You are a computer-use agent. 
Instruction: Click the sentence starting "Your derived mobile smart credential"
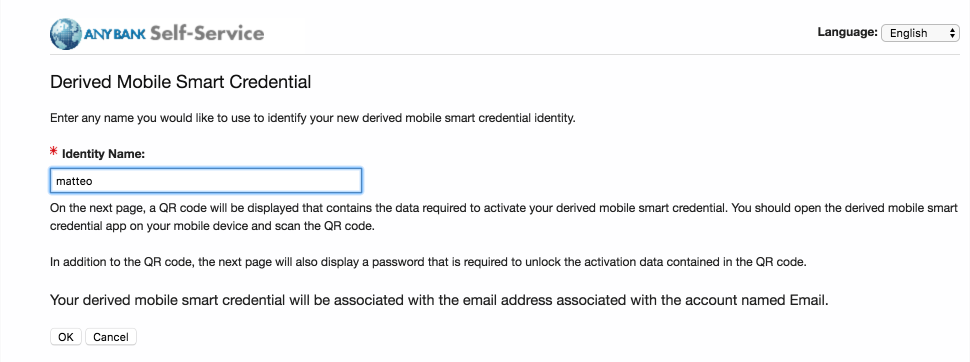tap(439, 301)
